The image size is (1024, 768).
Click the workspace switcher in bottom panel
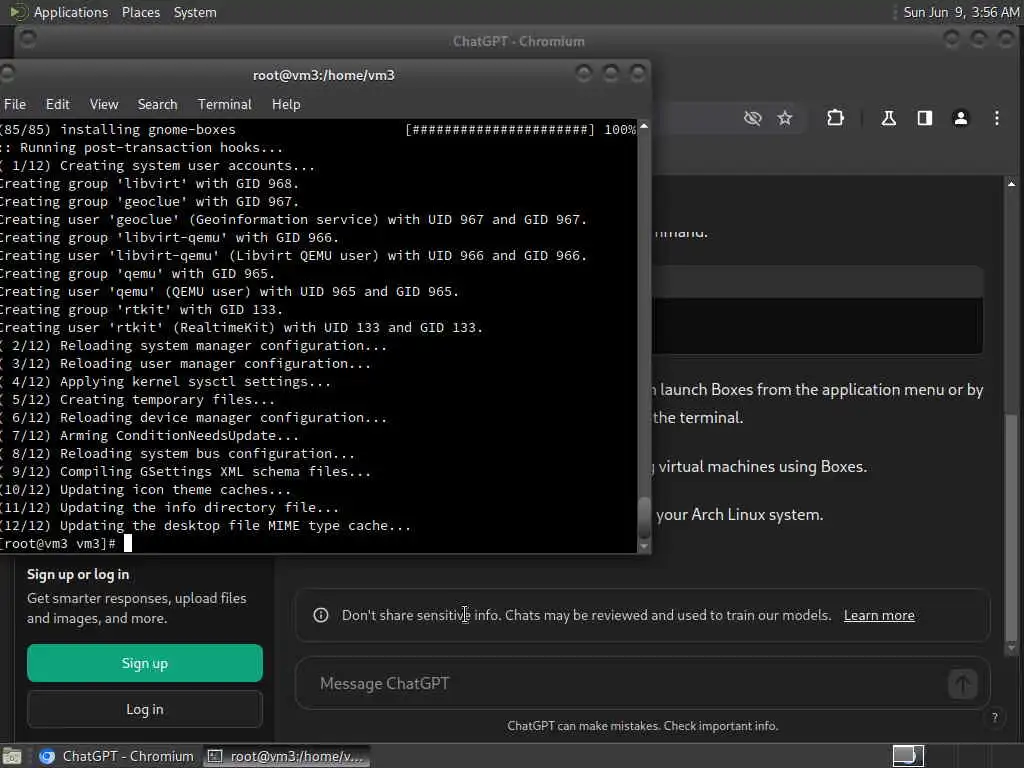(908, 756)
